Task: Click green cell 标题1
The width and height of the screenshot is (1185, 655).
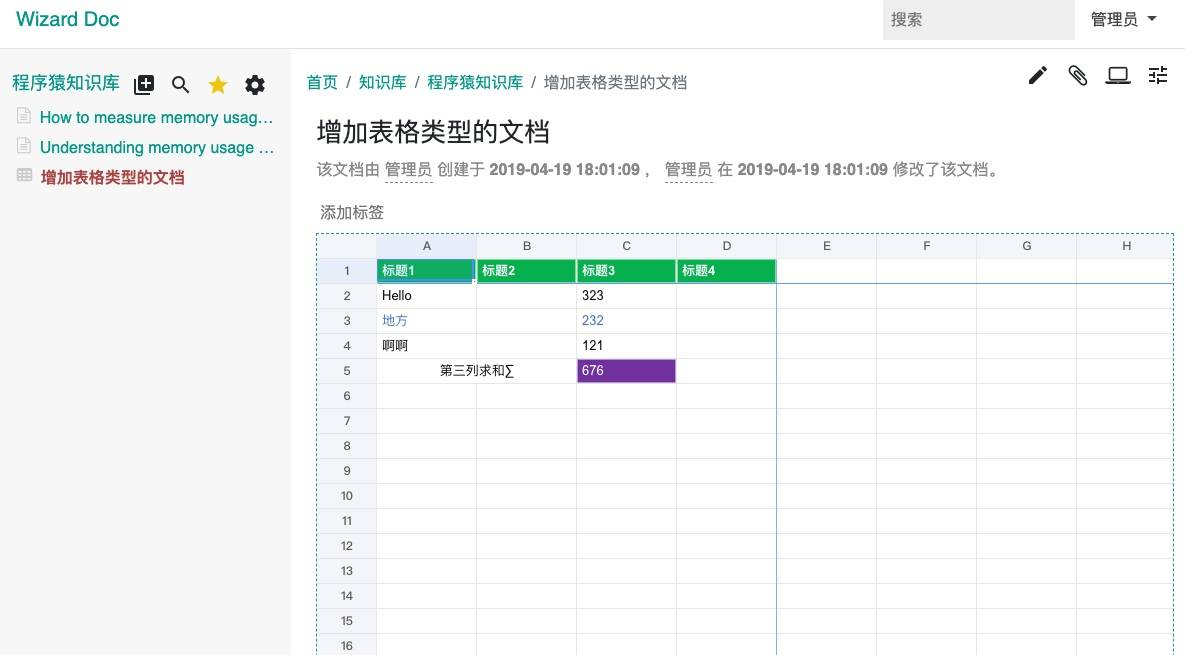Action: [x=426, y=270]
